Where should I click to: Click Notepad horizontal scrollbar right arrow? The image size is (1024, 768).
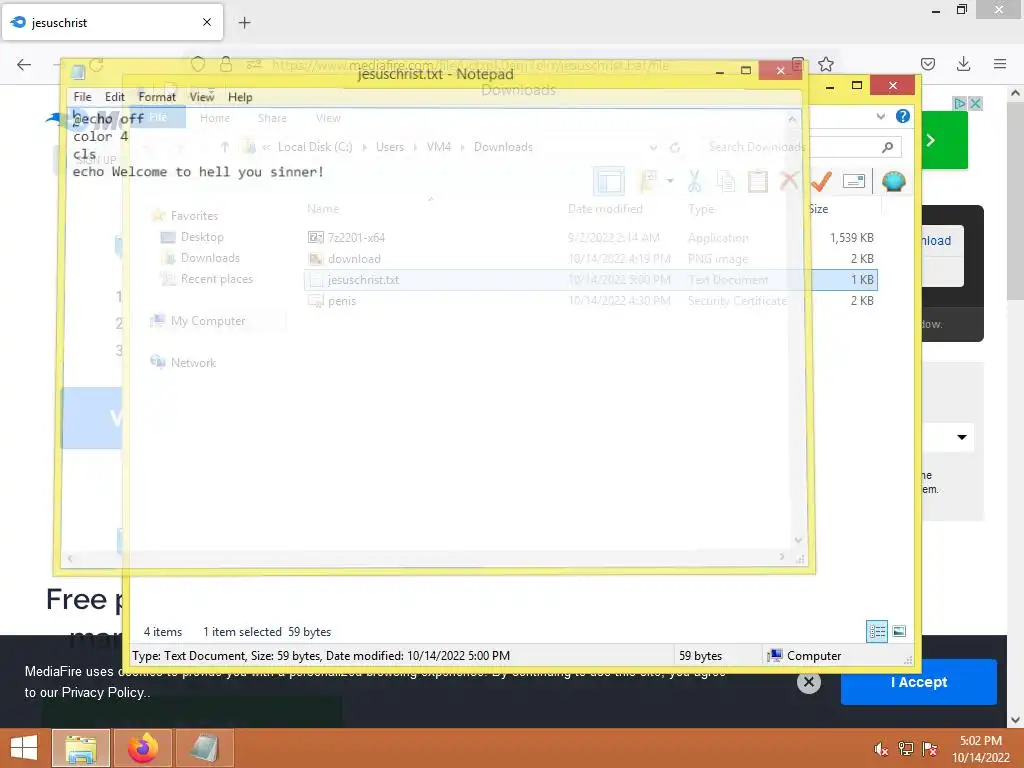[x=782, y=557]
